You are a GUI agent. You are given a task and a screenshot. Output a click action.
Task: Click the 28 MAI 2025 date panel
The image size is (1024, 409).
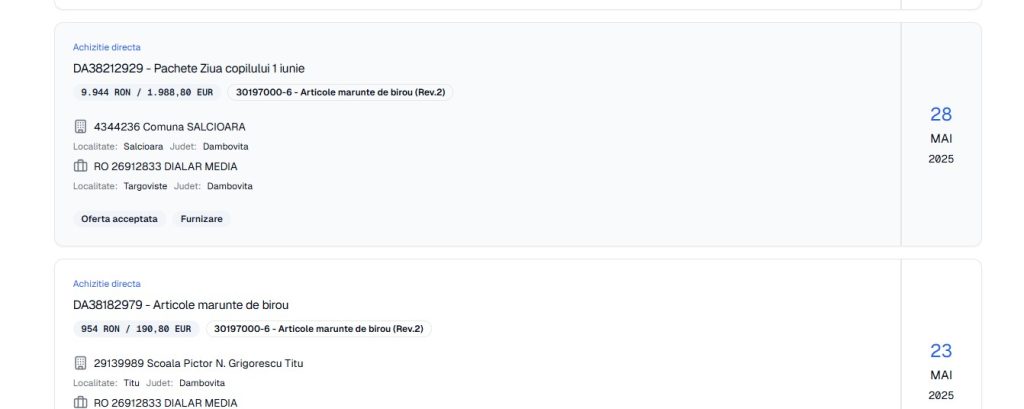point(941,134)
